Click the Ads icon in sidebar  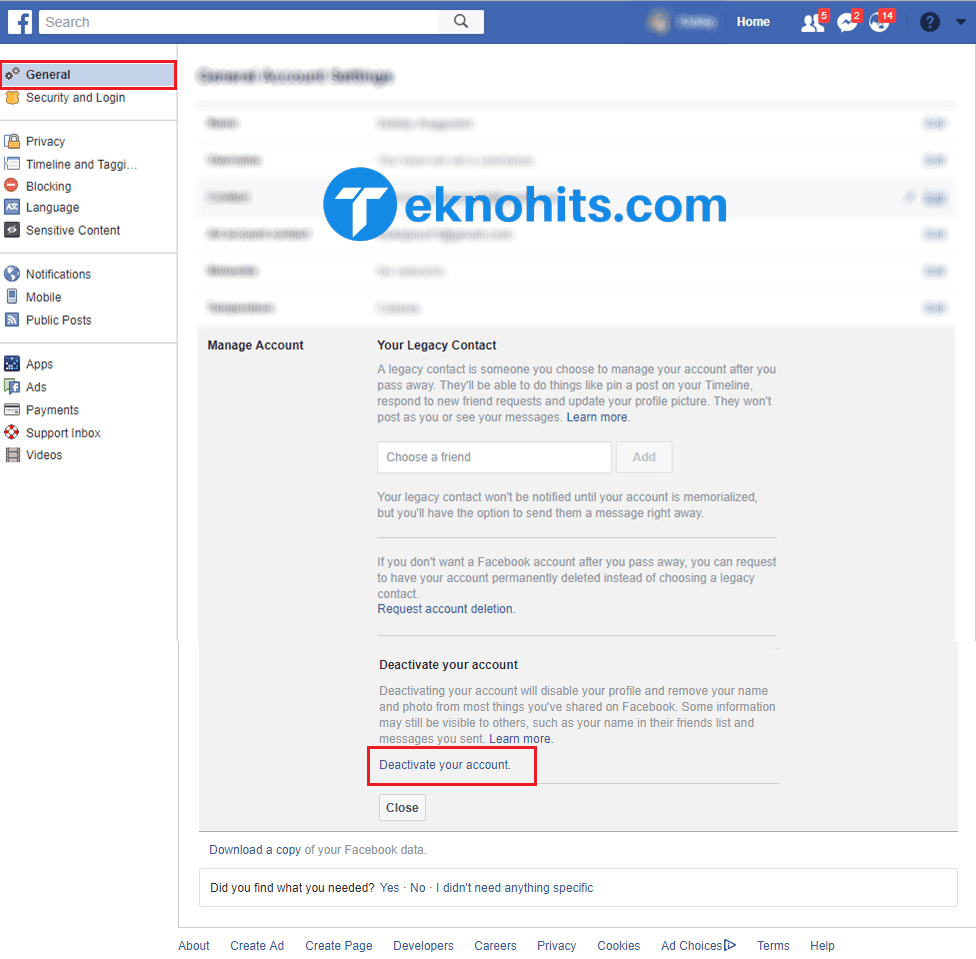tap(12, 386)
